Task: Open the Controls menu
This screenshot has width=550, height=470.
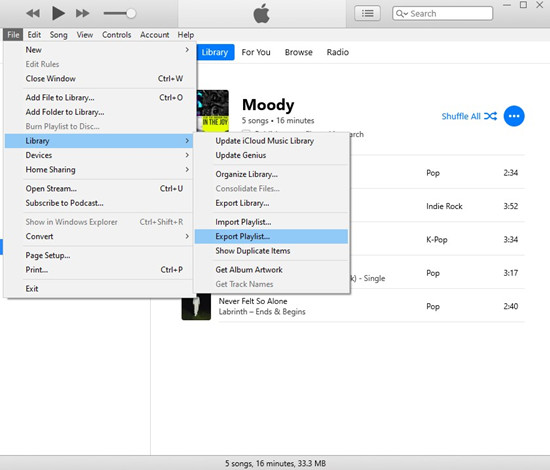Action: point(116,35)
